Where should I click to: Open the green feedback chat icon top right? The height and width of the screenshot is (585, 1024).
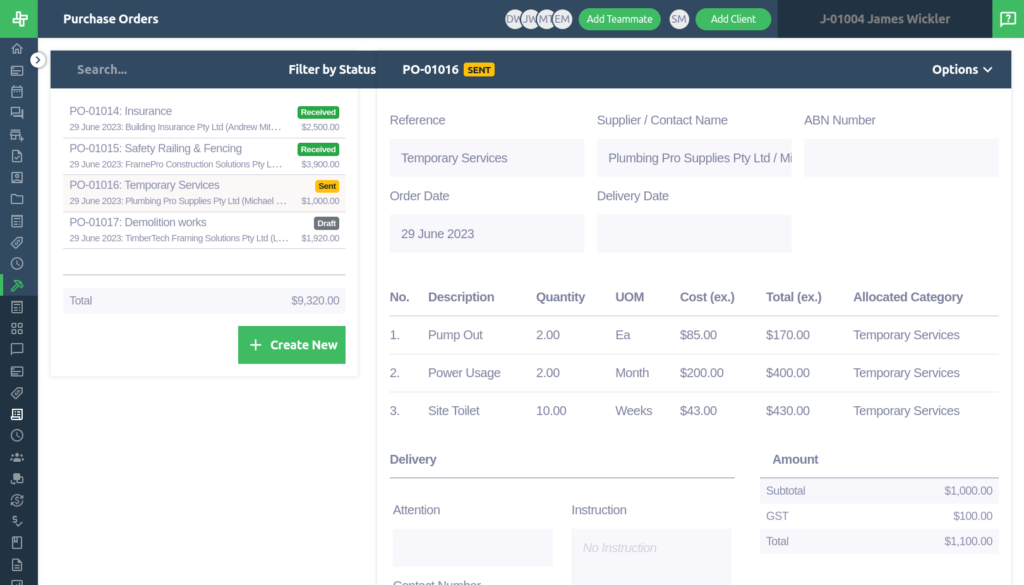[1008, 19]
